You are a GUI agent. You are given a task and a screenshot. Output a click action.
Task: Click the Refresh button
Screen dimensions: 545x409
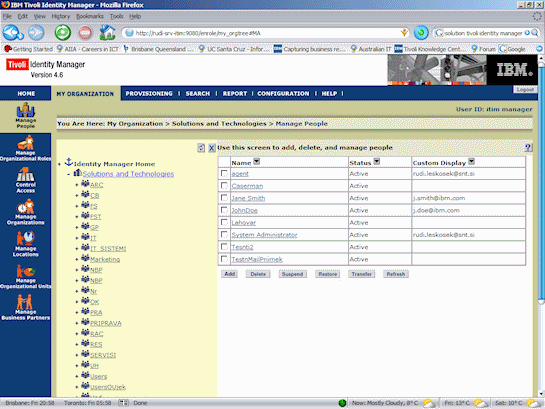pyautogui.click(x=396, y=274)
